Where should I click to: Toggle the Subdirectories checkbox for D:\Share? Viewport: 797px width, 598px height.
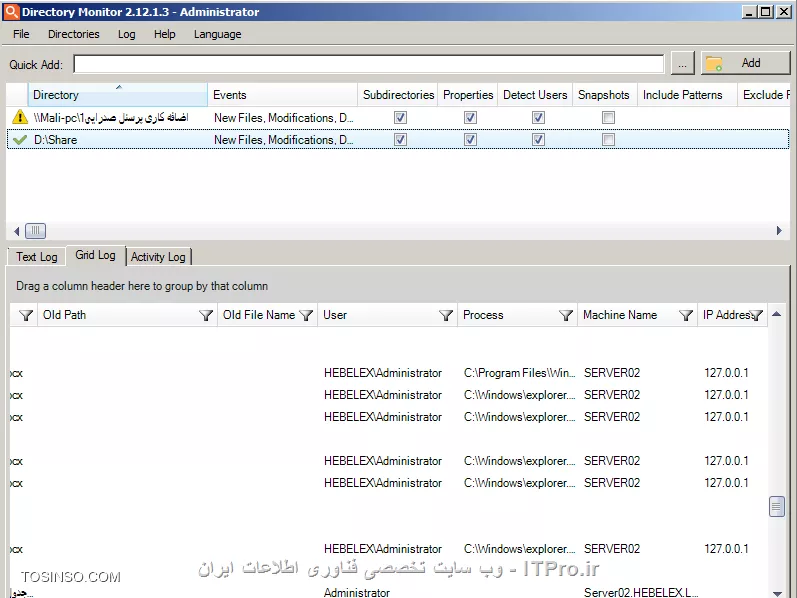click(401, 139)
